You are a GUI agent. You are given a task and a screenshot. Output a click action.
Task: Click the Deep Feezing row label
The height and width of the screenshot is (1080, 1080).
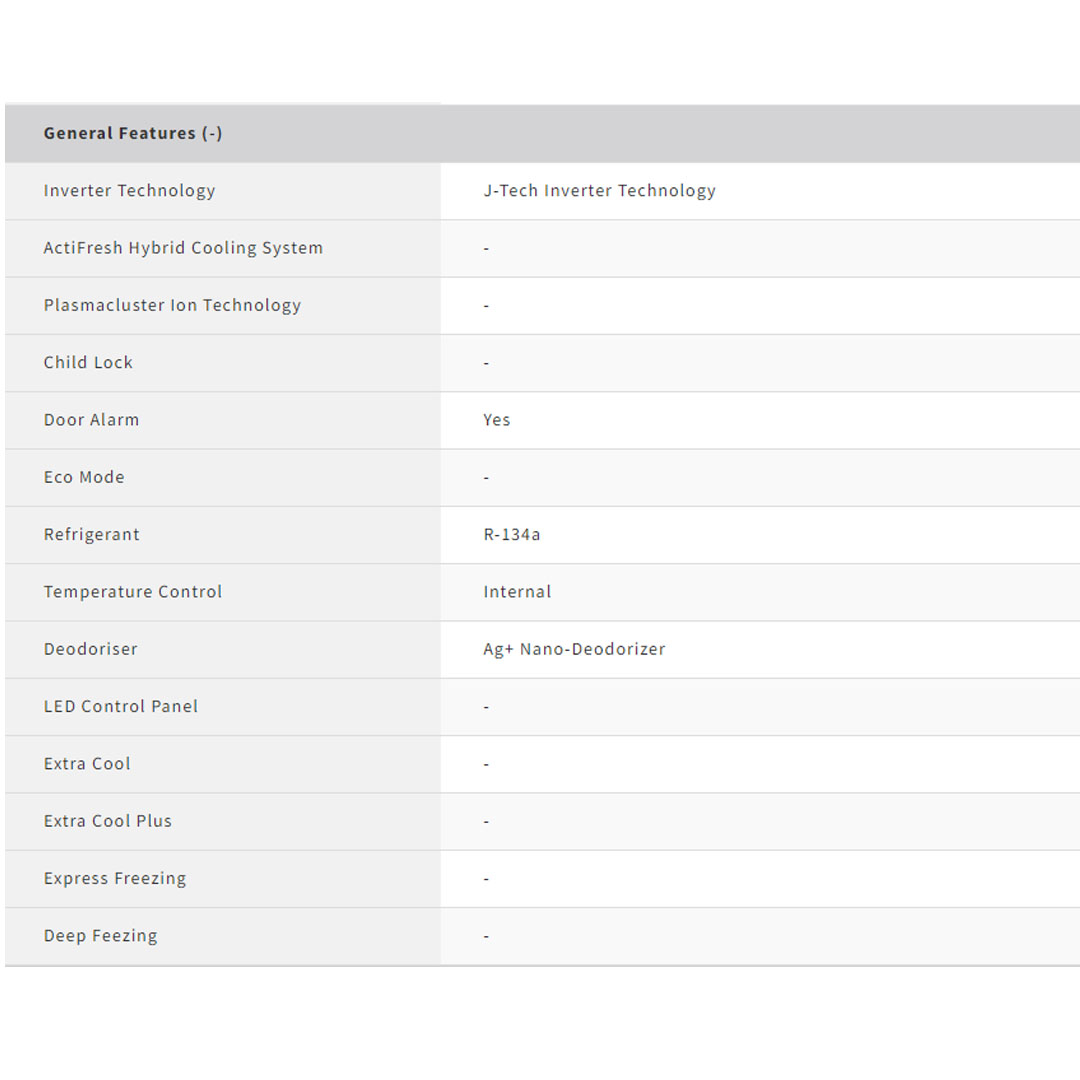coord(100,936)
